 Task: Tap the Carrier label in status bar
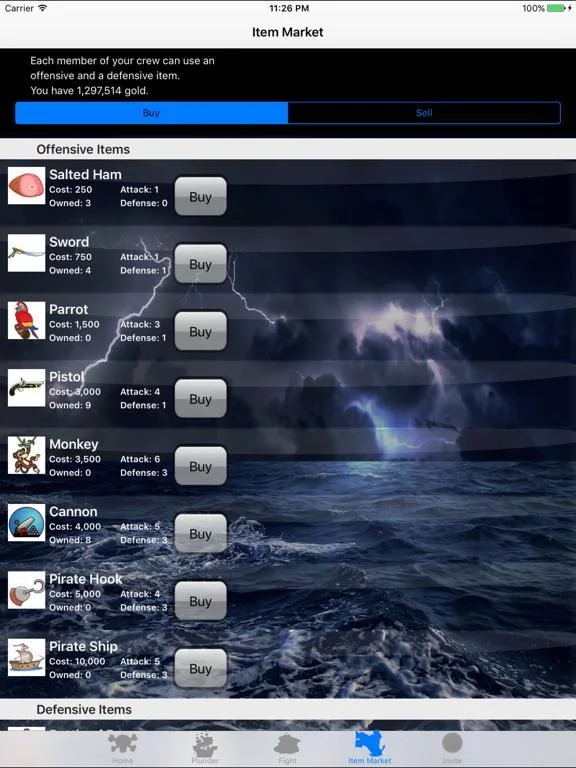tap(19, 8)
